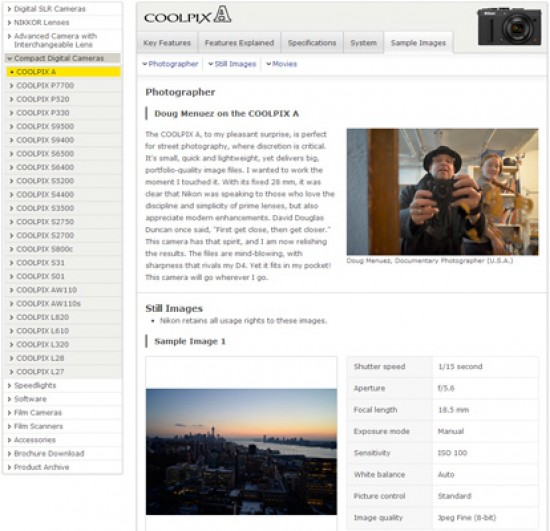Open COOLPIX S2750 in the sidebar
Image resolution: width=550 pixels, height=531 pixels.
(63, 222)
